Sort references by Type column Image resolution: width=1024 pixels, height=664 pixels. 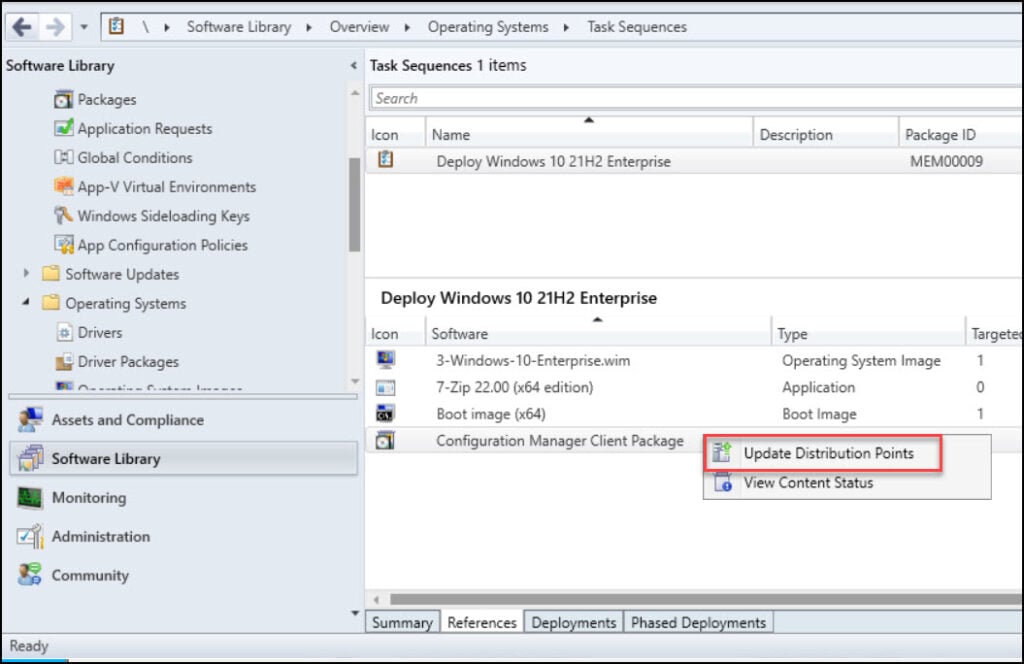pos(869,334)
